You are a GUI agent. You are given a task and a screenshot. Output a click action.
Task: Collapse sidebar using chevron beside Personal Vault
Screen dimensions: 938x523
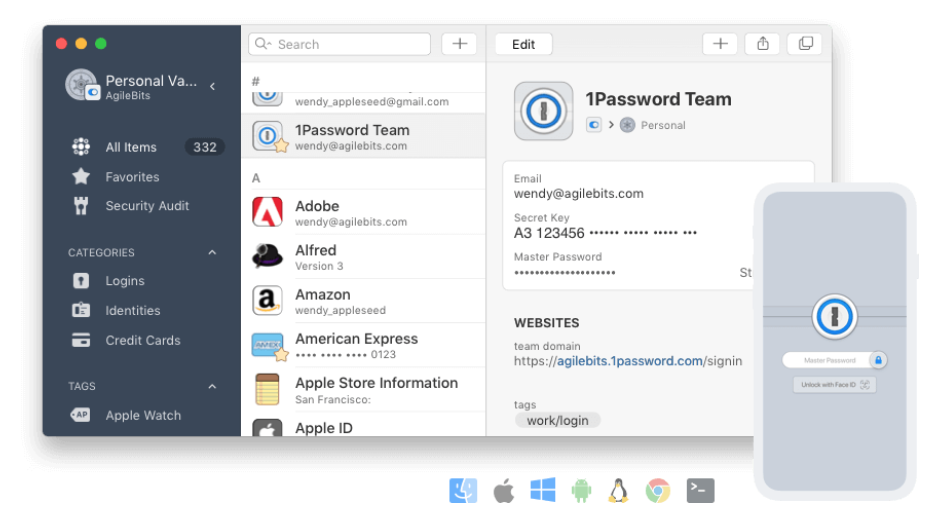212,87
